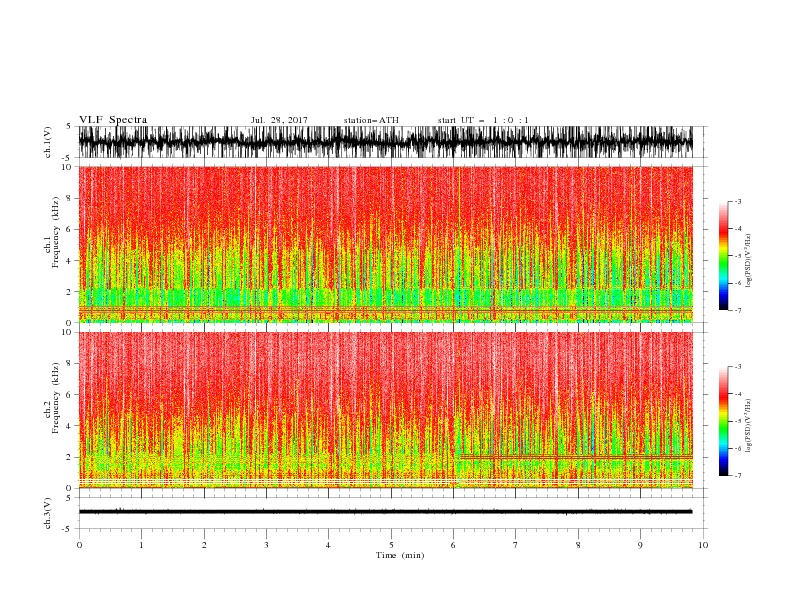Viewport: 792px width, 612px height.
Task: Click the "ch.3(V)" waveform axis label
Action: [48, 513]
